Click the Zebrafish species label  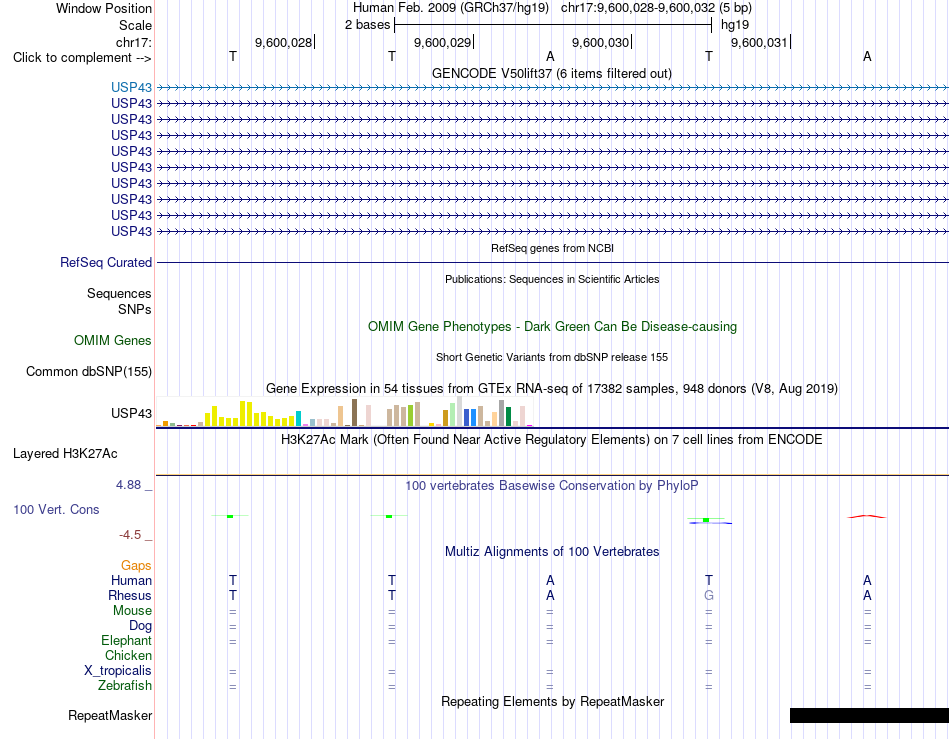125,686
